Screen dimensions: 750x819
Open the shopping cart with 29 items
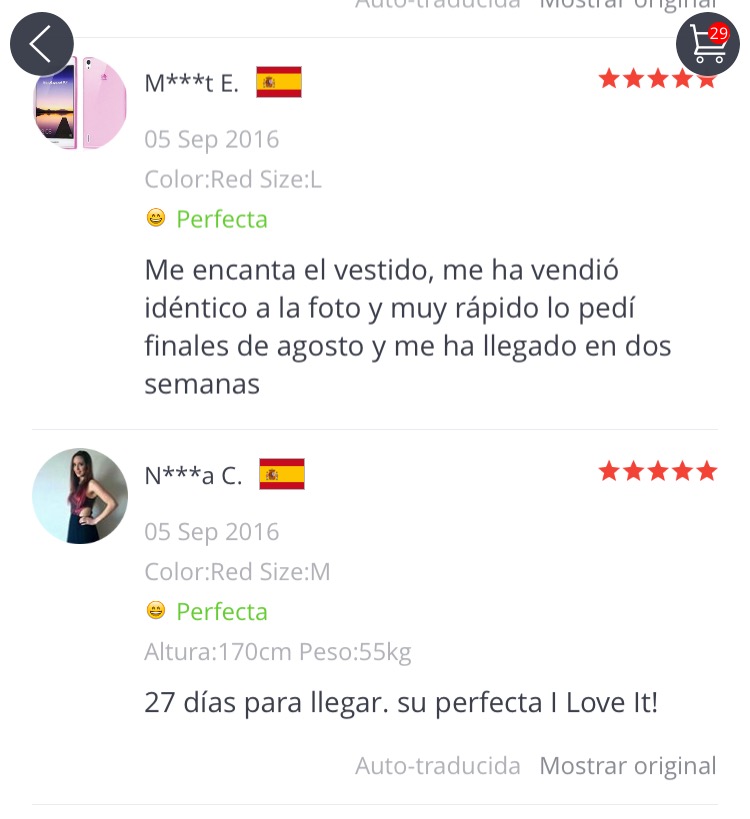(x=708, y=44)
